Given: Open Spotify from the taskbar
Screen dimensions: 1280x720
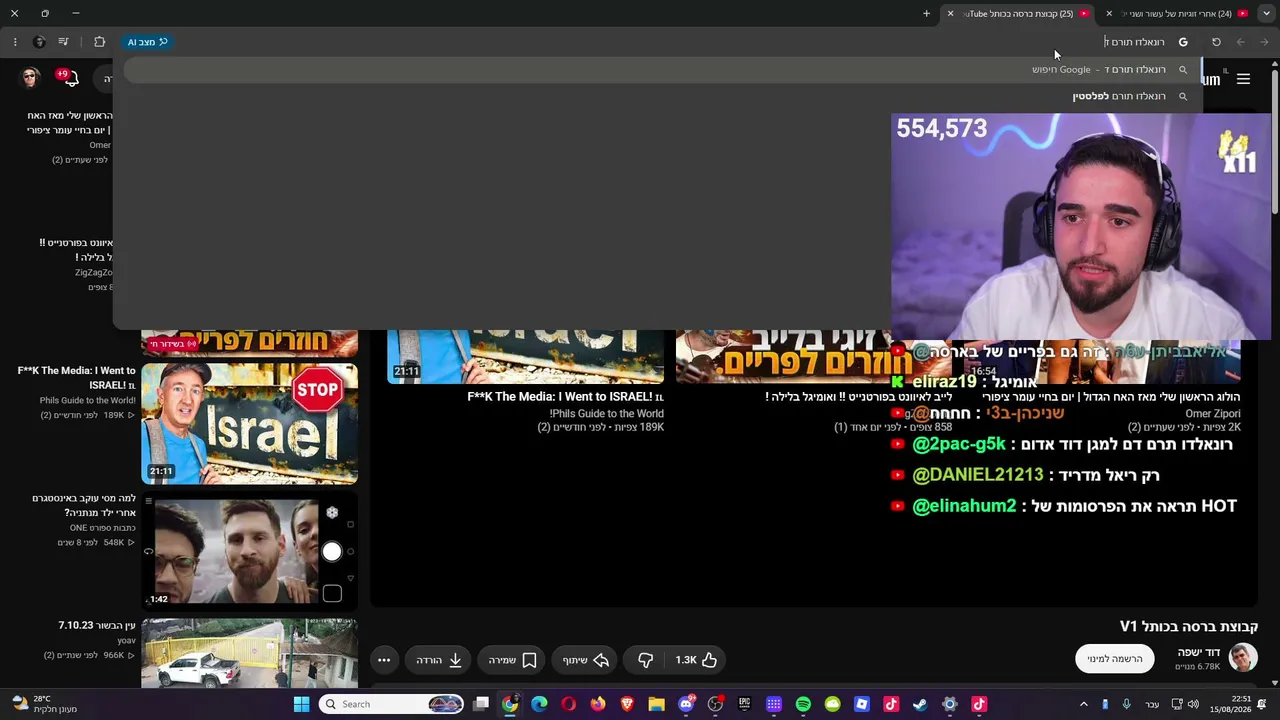Looking at the screenshot, I should click(x=803, y=704).
